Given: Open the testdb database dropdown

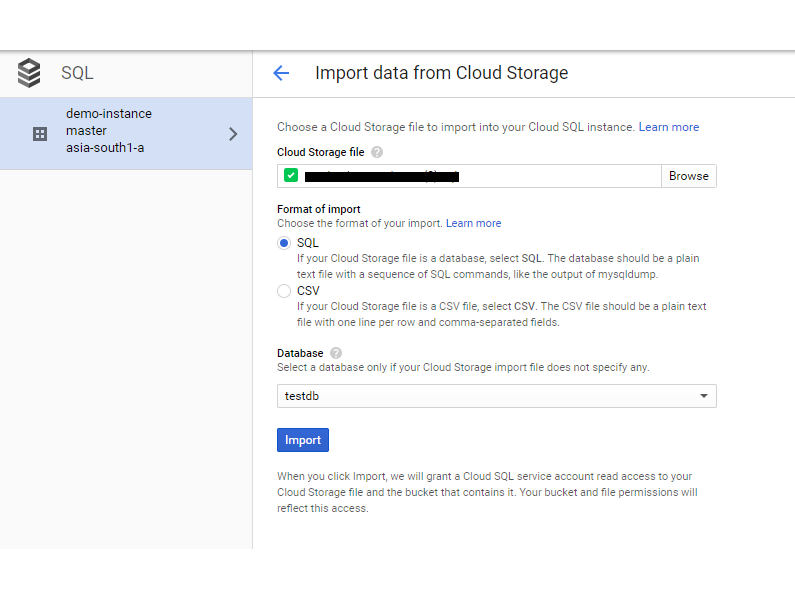Looking at the screenshot, I should click(496, 396).
